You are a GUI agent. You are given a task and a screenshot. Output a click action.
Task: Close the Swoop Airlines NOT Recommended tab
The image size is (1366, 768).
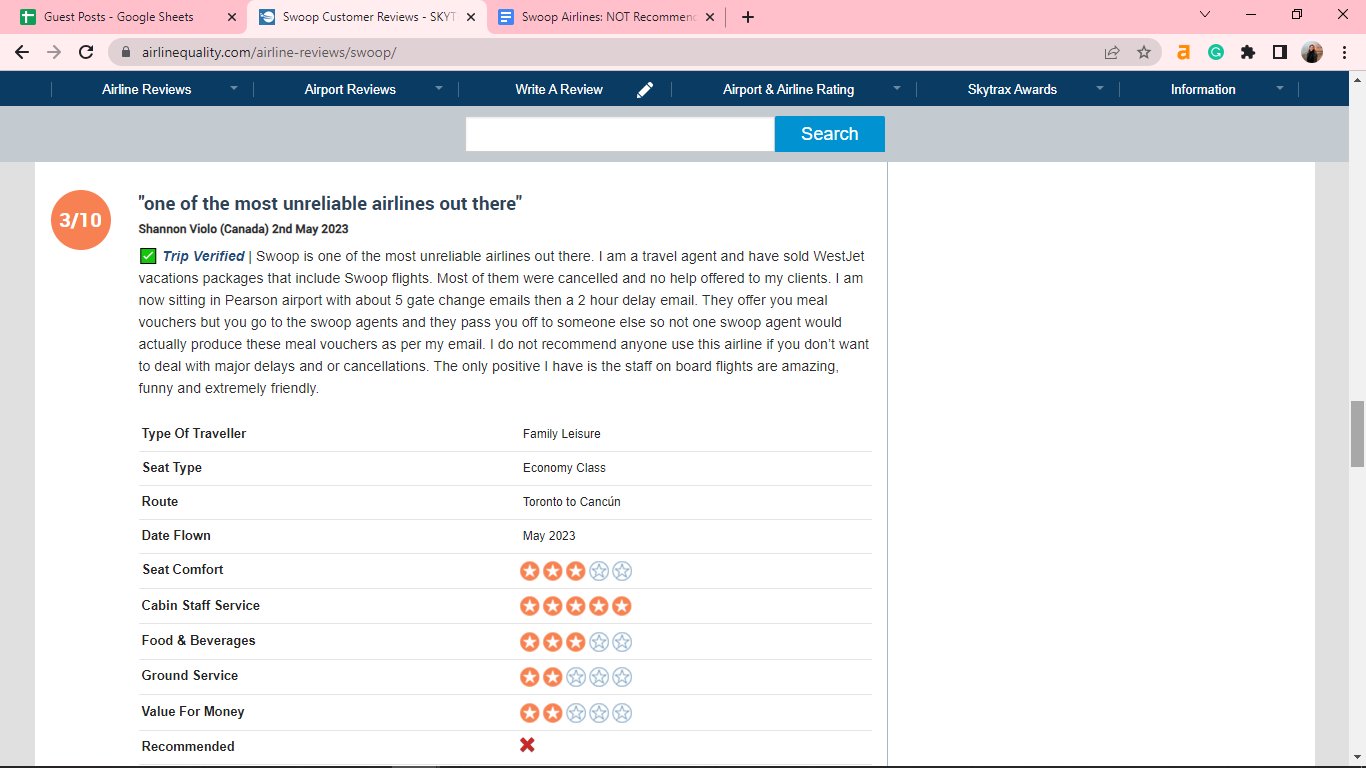[710, 17]
